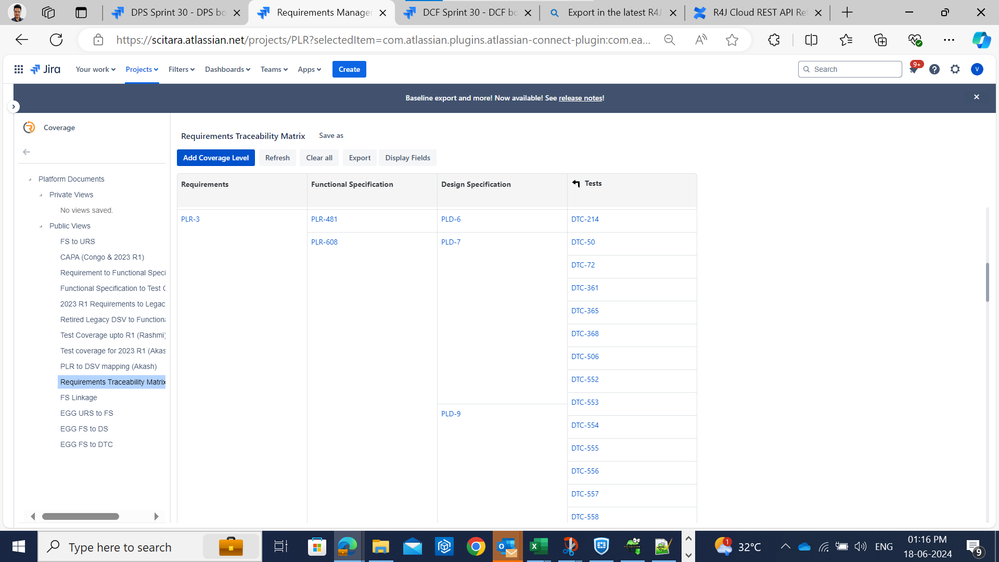Go back using the sidebar back arrow

coord(26,152)
